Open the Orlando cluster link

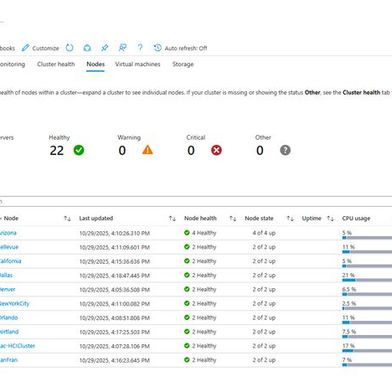point(9,317)
